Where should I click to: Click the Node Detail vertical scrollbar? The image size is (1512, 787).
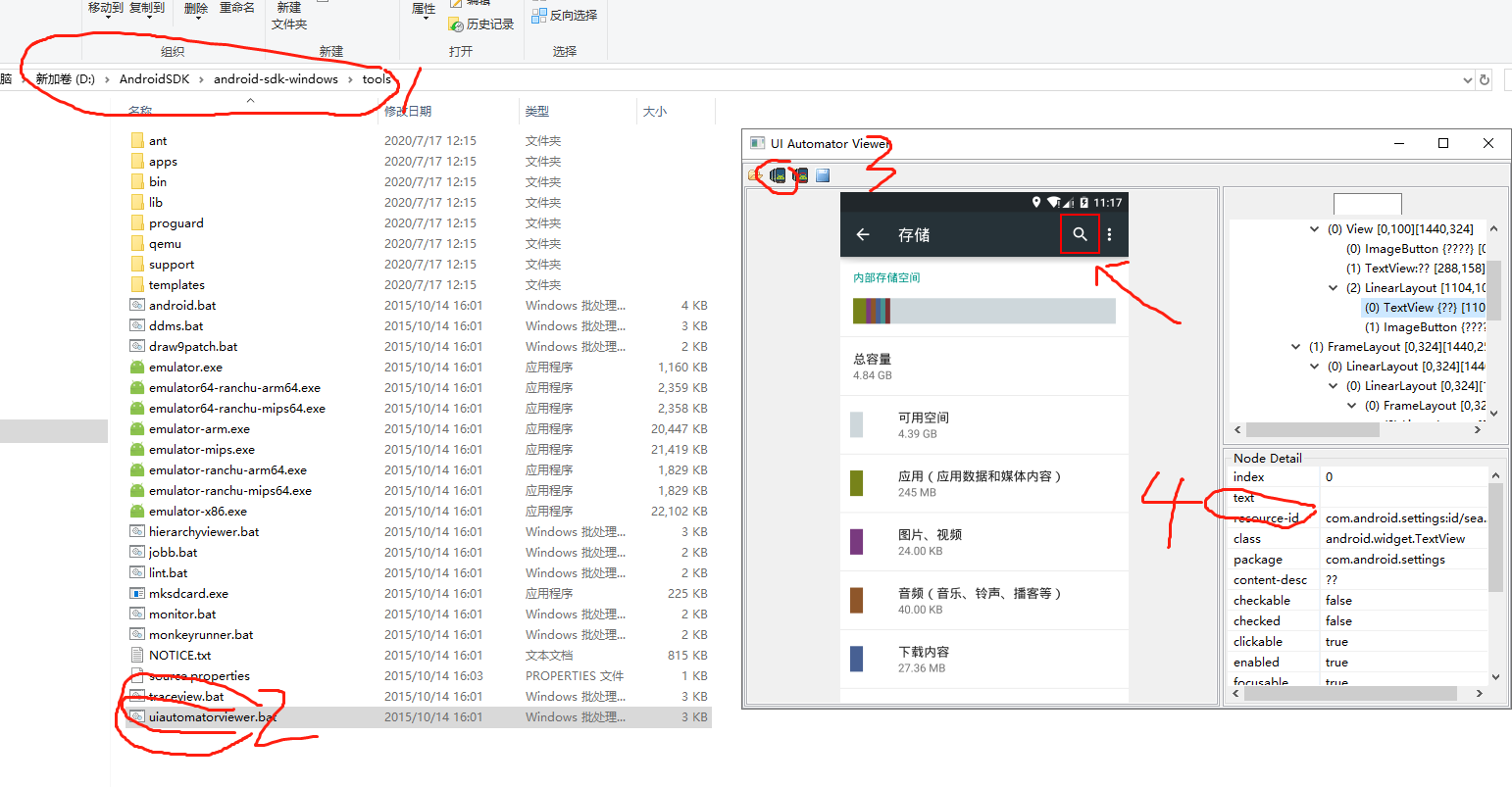(x=1495, y=537)
